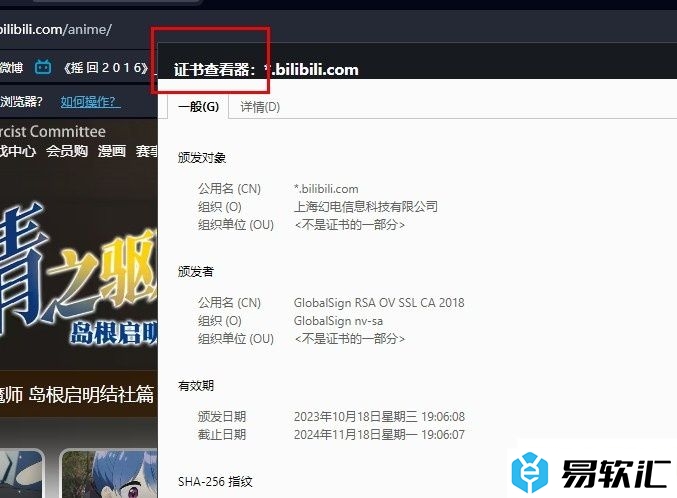
Task: Open the 如何操作? help link
Action: click(90, 102)
